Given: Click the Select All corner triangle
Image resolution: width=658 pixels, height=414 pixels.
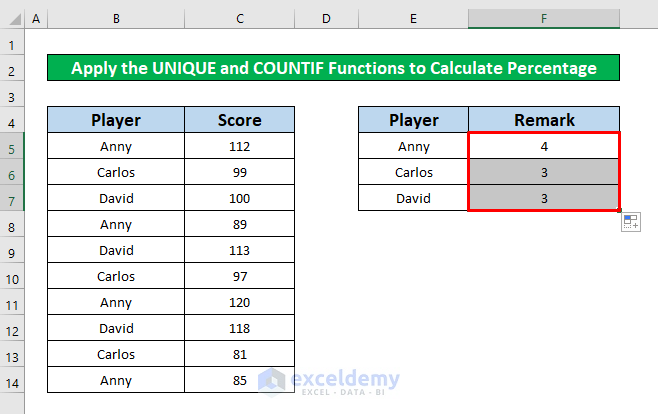Looking at the screenshot, I should tap(11, 19).
